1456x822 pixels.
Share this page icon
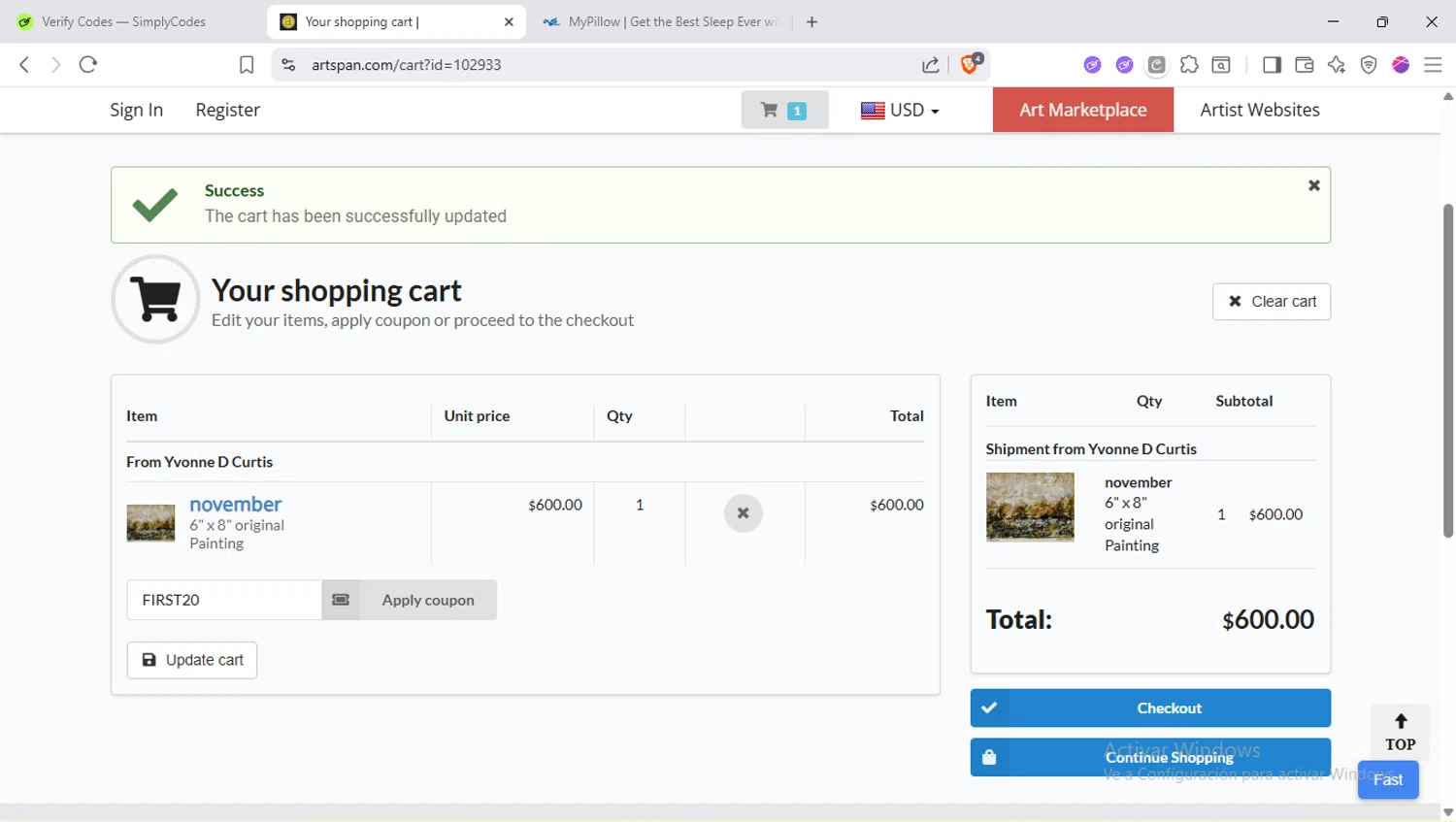pyautogui.click(x=930, y=65)
